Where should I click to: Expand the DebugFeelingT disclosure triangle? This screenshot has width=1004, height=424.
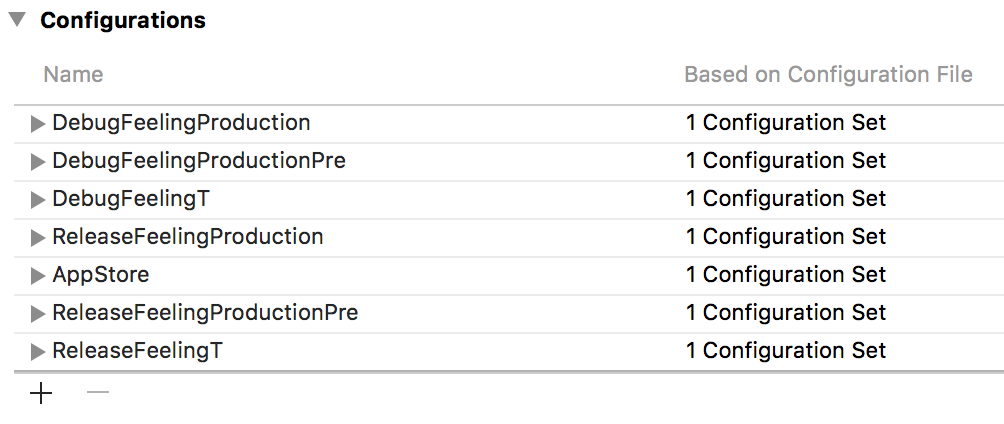pyautogui.click(x=38, y=200)
